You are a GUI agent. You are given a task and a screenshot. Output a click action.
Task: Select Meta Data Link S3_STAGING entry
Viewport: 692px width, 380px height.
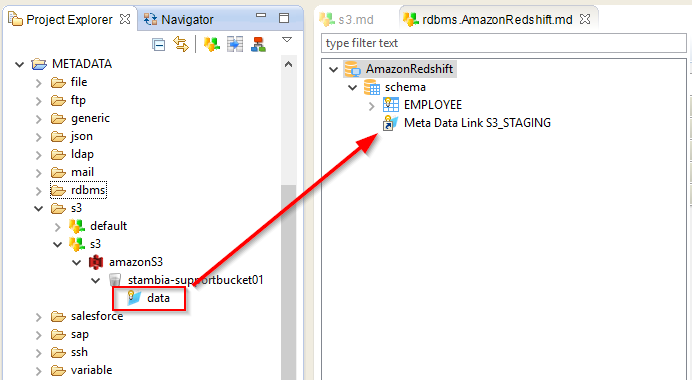coord(478,123)
